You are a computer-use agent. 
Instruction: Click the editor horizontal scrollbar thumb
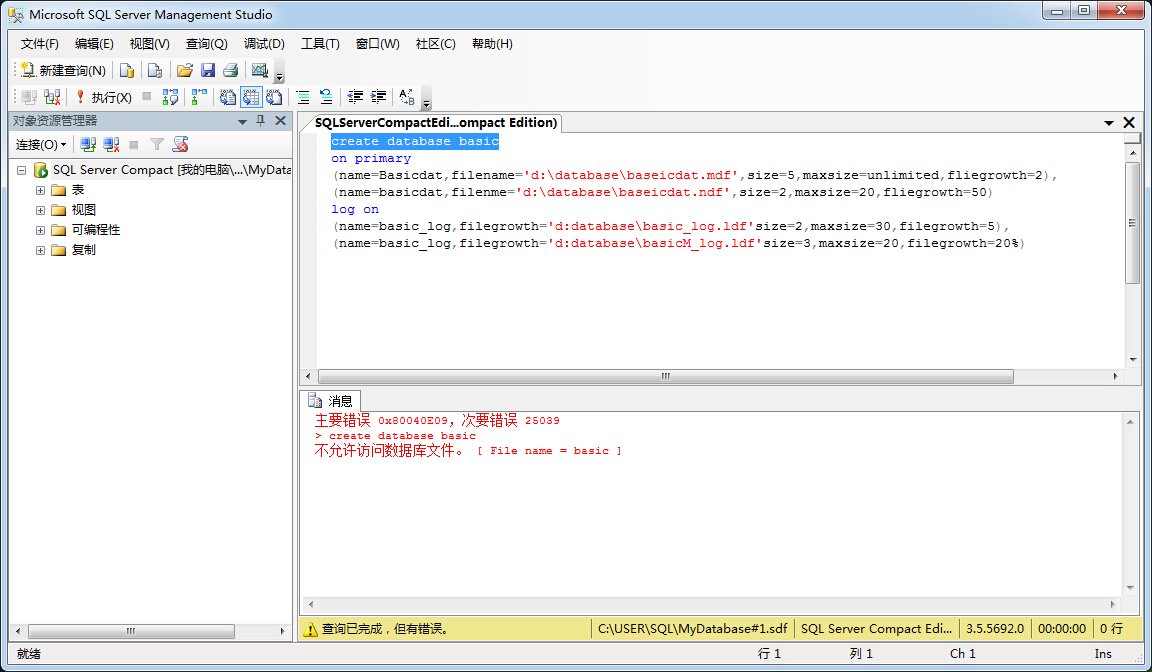pos(666,376)
